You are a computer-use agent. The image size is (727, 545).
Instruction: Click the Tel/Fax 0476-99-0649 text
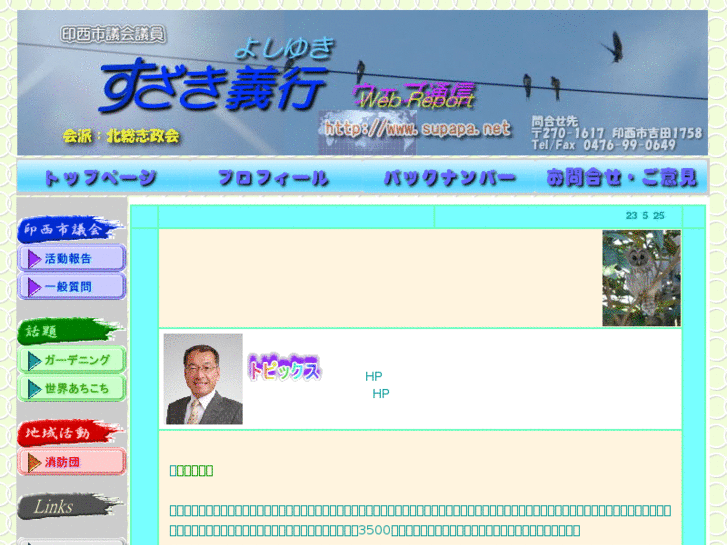[x=603, y=145]
